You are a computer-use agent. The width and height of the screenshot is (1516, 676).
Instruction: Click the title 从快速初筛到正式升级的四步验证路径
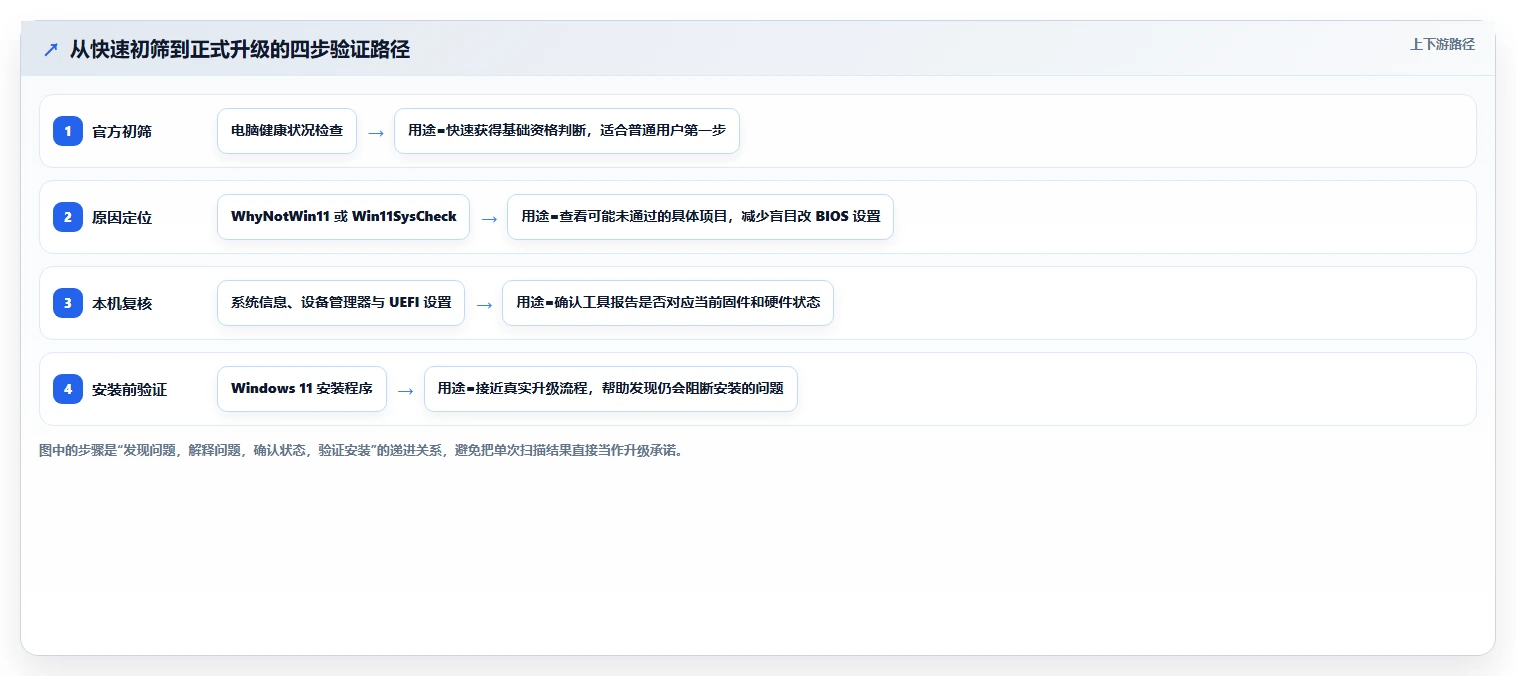240,50
